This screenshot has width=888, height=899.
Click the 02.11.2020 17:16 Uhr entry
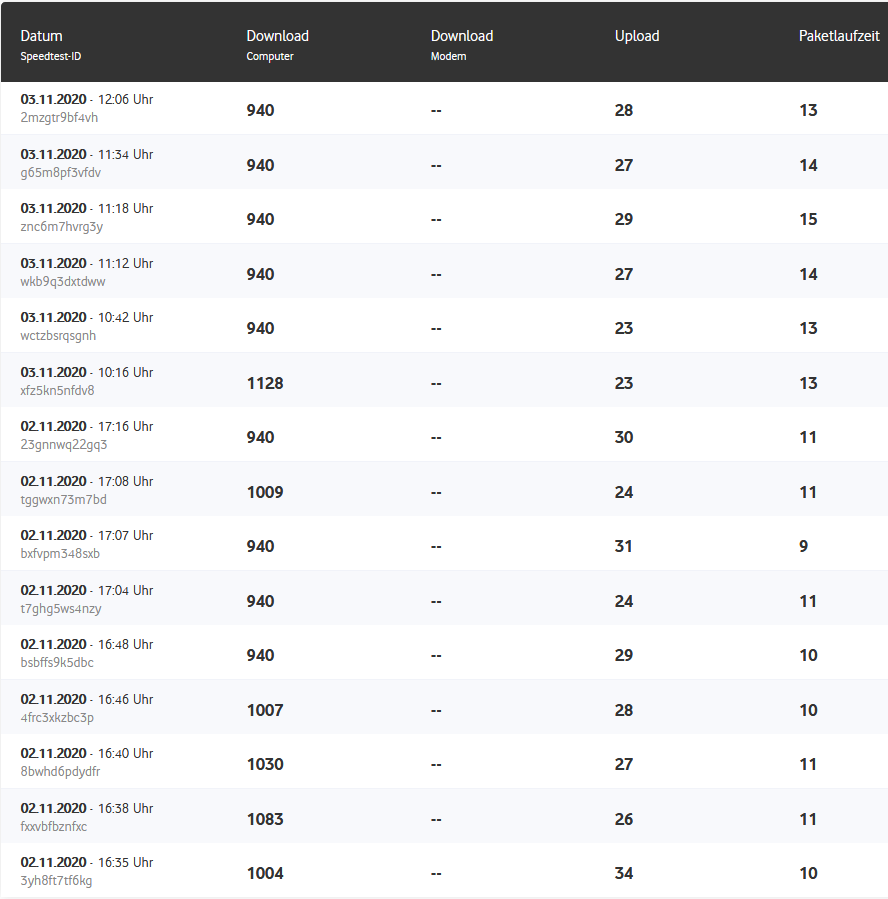tap(86, 427)
